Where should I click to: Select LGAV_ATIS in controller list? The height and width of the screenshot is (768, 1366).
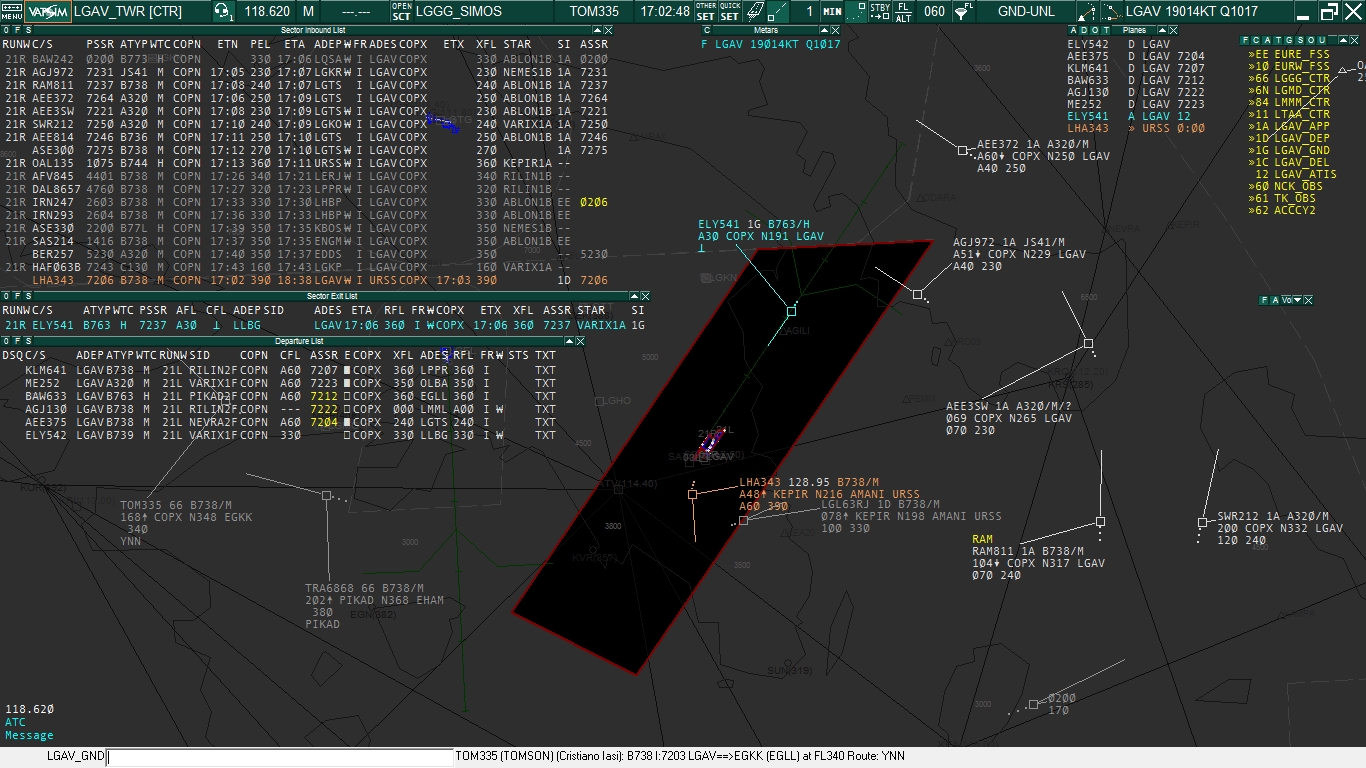pos(1296,174)
